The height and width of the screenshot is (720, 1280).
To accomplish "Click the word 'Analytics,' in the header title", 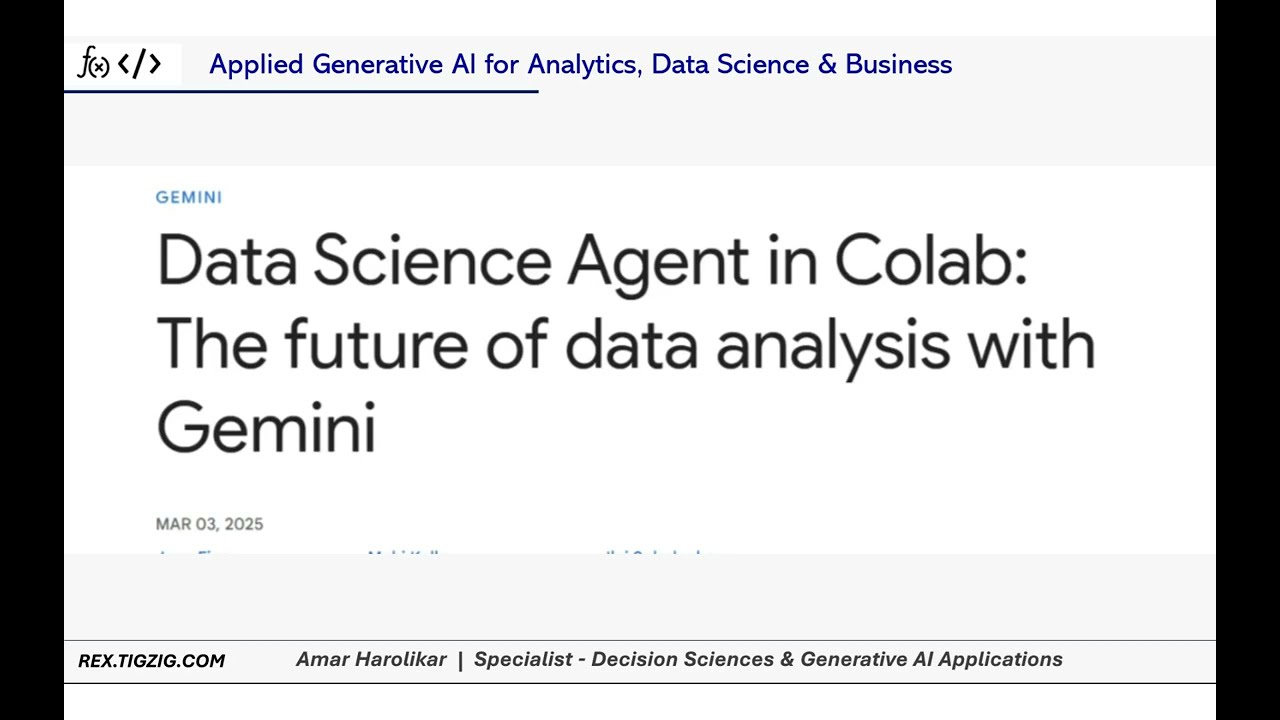I will pyautogui.click(x=585, y=64).
